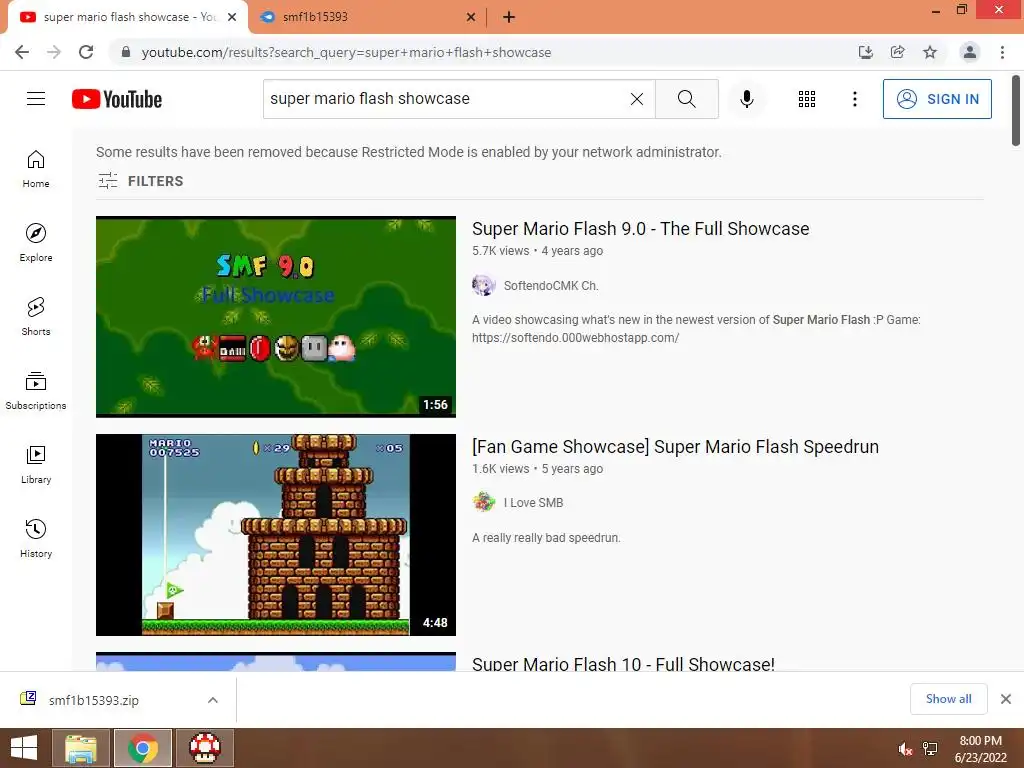Click the Chrome taskbar icon

pos(143,748)
